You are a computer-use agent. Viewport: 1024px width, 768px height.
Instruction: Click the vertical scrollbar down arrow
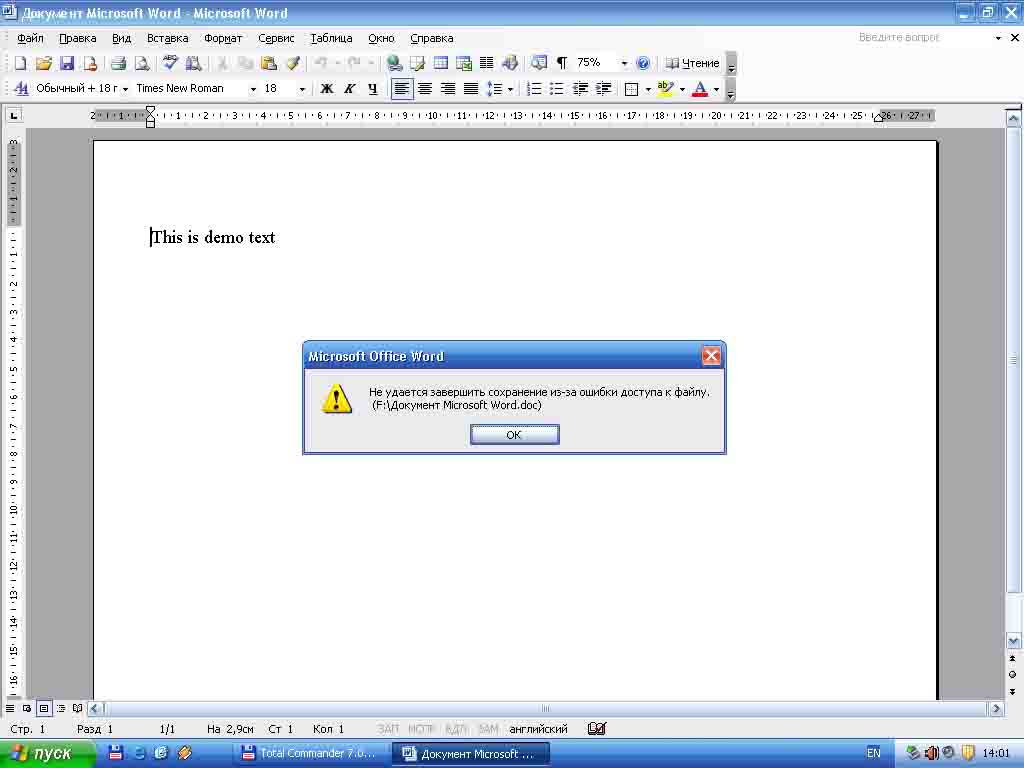(x=1013, y=641)
